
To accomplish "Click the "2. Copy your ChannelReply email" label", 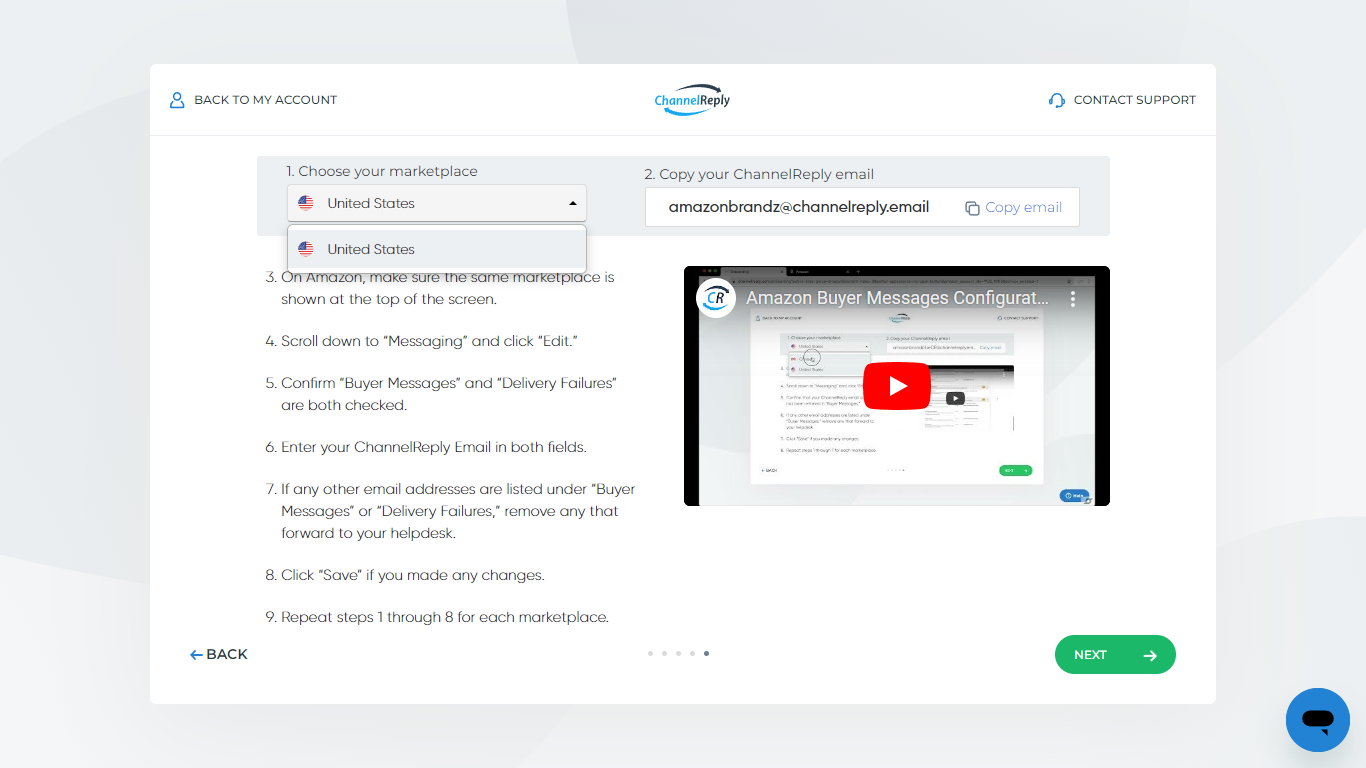I will click(x=759, y=174).
